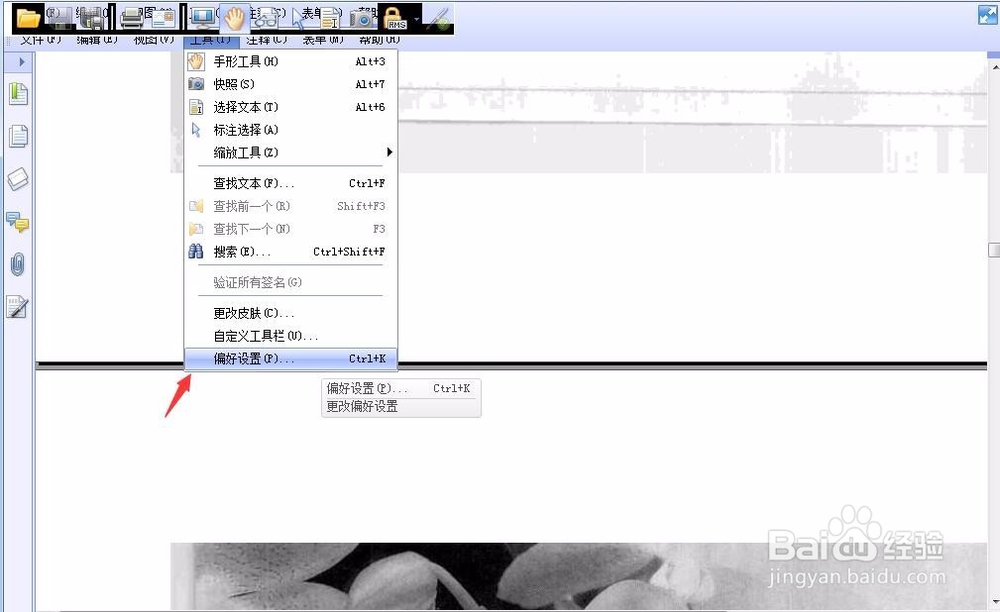Open the 视图 menu
1000x612 pixels.
(154, 40)
